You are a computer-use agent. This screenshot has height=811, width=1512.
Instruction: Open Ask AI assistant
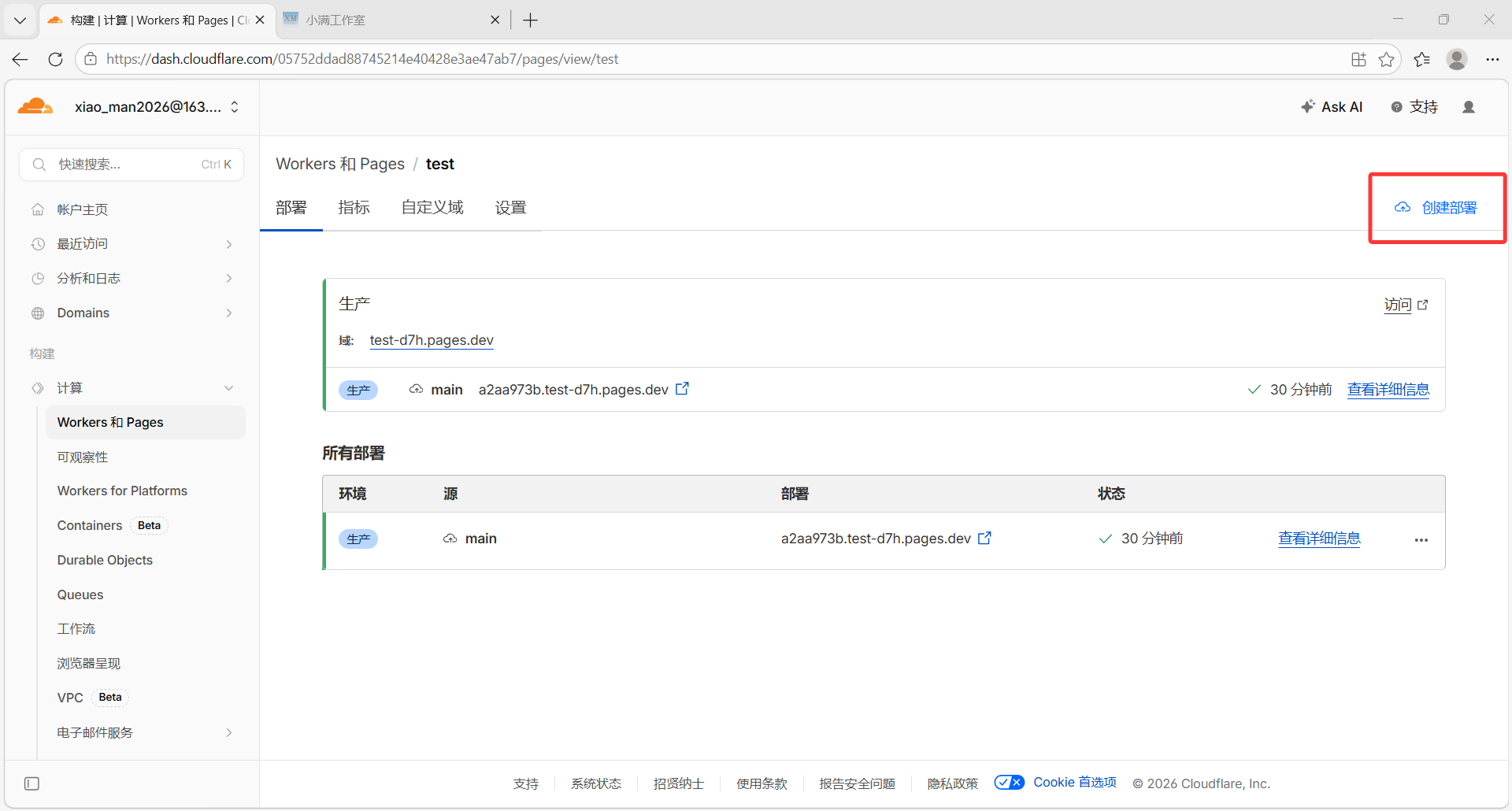click(1332, 107)
